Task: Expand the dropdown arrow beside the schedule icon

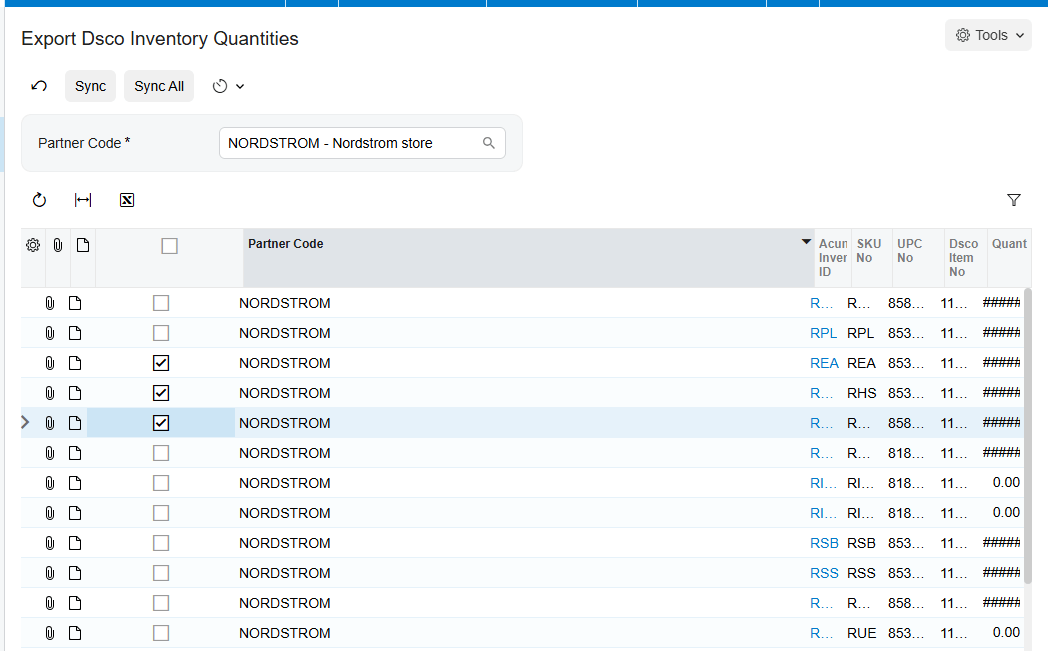Action: tap(240, 86)
